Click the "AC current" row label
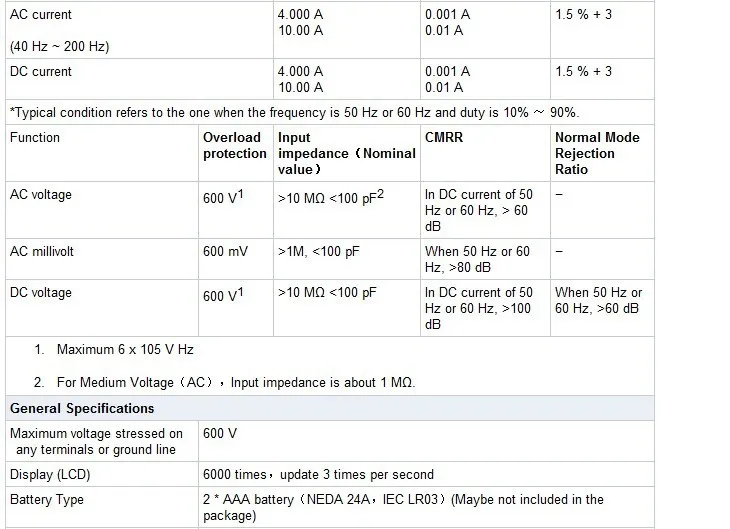Viewport: 730px width, 529px height. point(41,15)
